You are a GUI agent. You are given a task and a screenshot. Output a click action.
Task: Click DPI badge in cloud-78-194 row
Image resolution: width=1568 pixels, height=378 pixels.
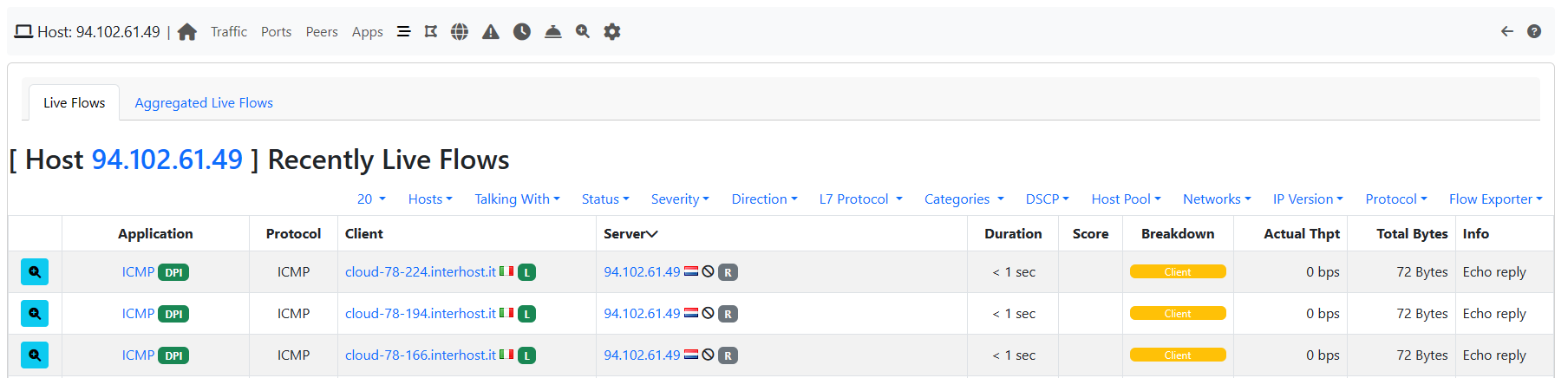click(x=173, y=314)
